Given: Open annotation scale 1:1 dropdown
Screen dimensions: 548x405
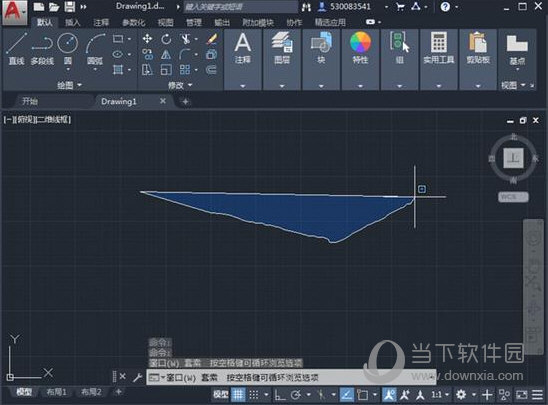Looking at the screenshot, I should pyautogui.click(x=440, y=395).
